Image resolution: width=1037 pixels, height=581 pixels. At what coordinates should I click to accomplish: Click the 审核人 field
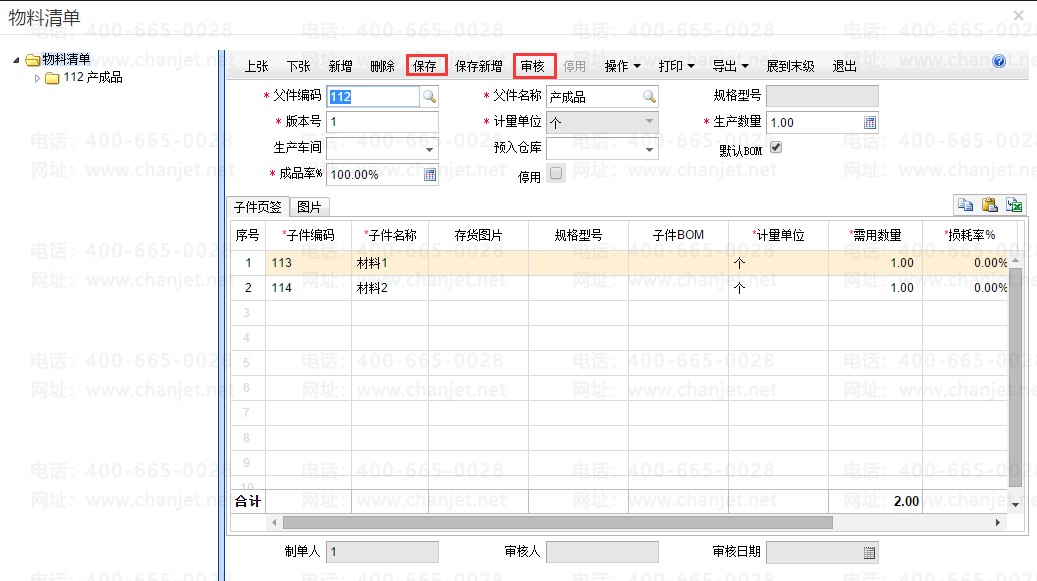click(x=602, y=552)
